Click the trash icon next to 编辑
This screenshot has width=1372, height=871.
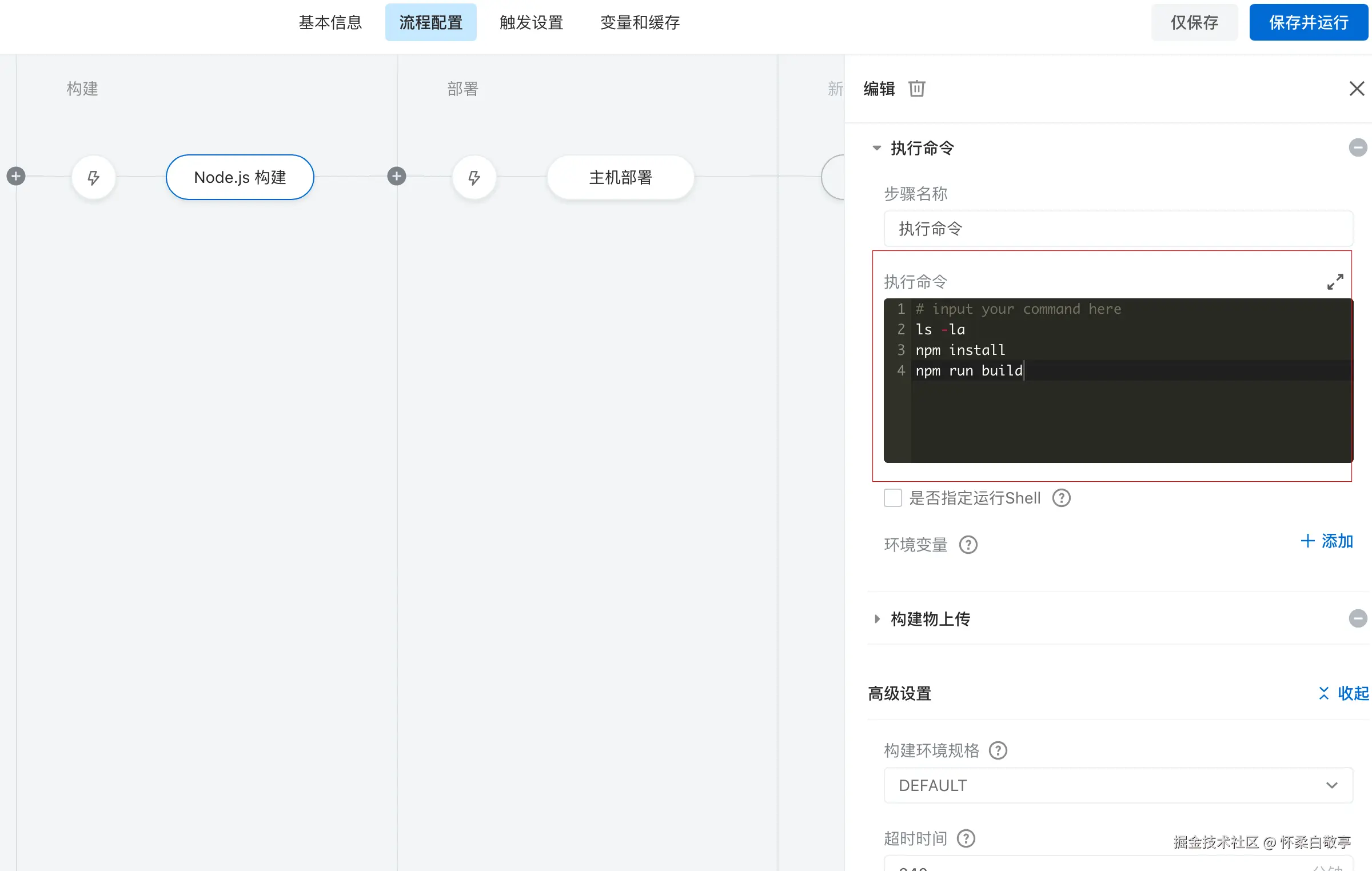coord(916,89)
